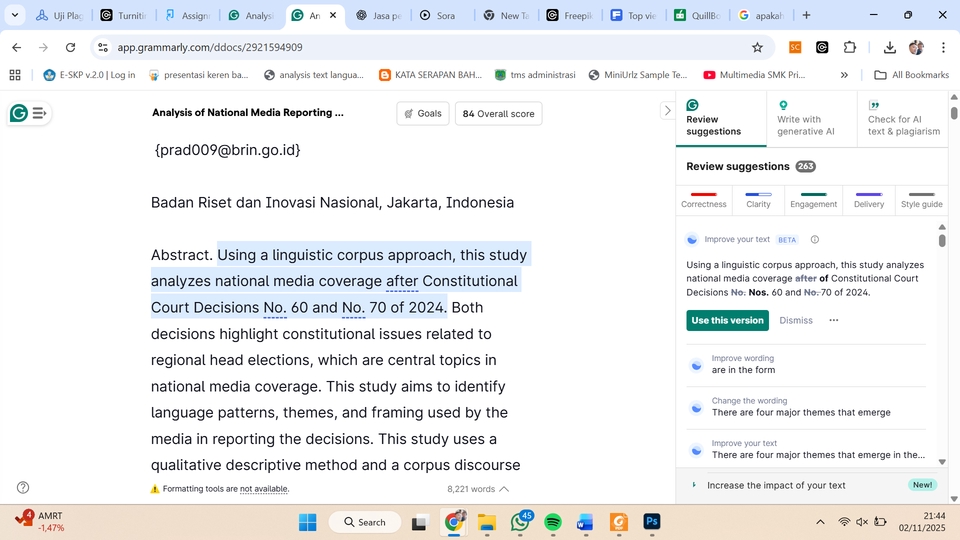Open the more options ellipsis next to Dismiss
The height and width of the screenshot is (540, 960).
tap(833, 320)
